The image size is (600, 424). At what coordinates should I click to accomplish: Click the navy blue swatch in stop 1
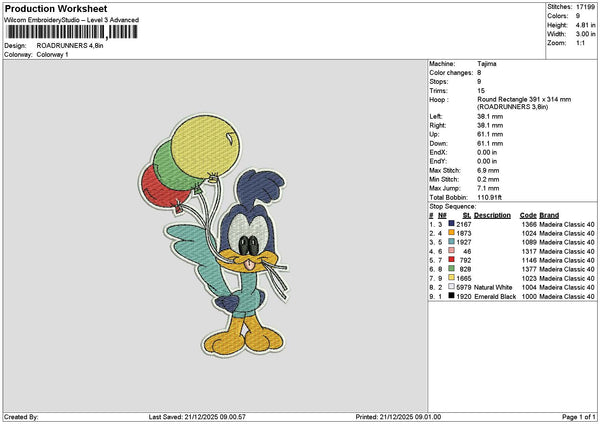(452, 223)
